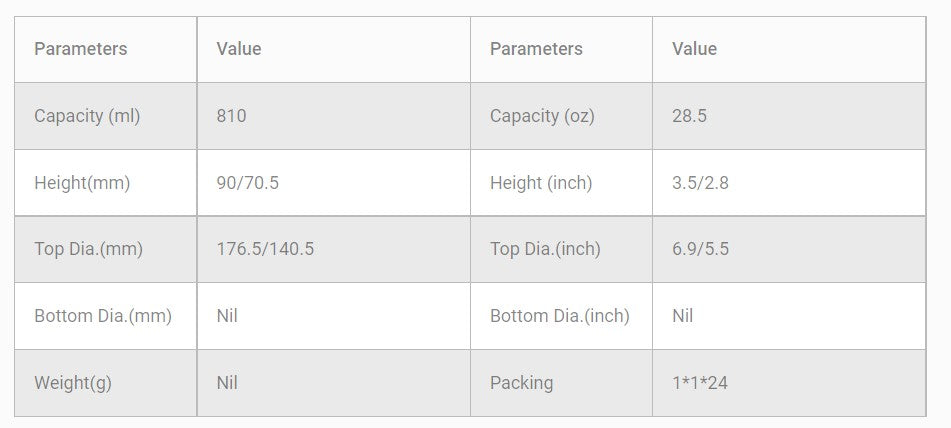
Task: Click the Weight(g) parameter cell
Action: (x=73, y=383)
